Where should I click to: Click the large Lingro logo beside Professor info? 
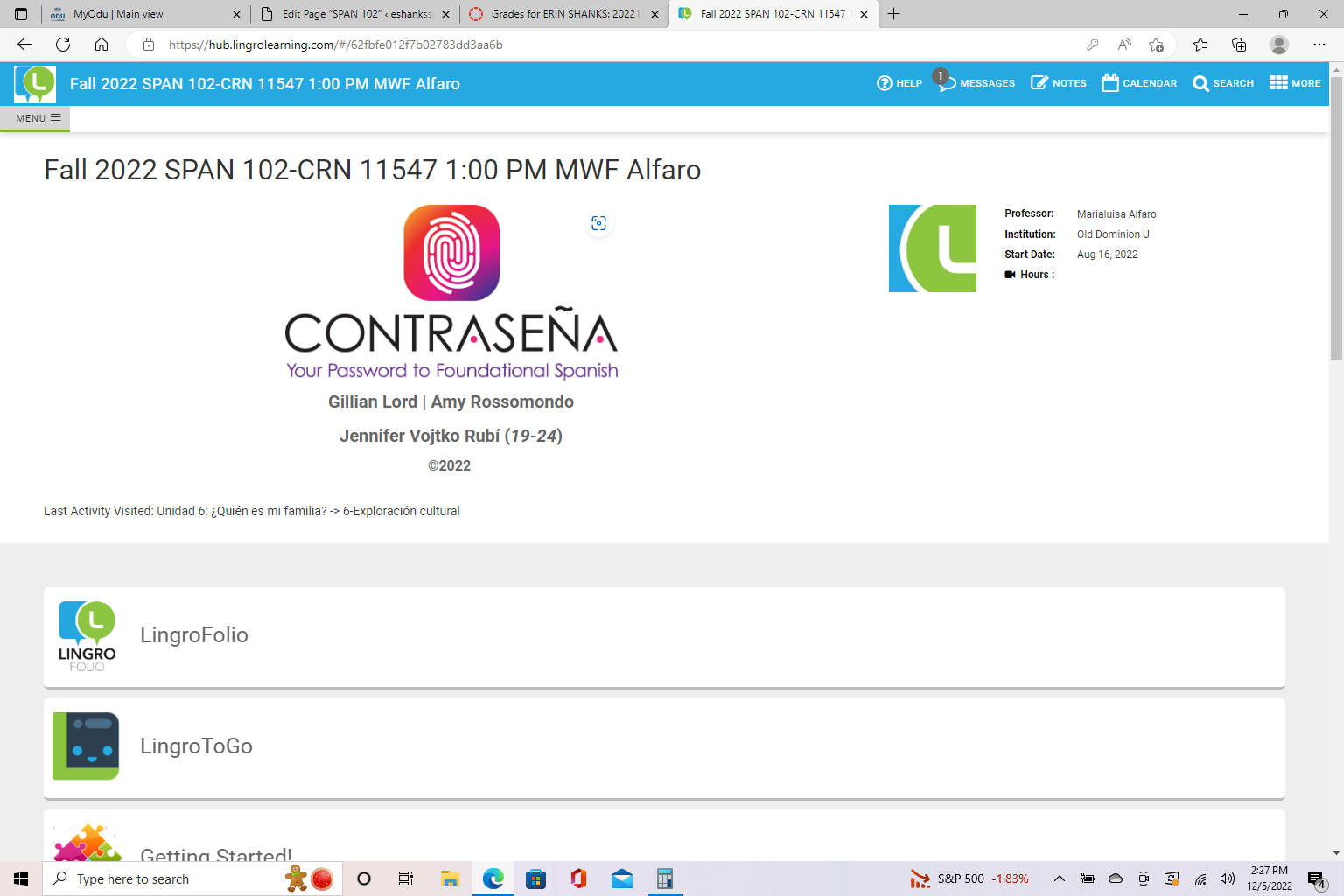click(x=932, y=248)
